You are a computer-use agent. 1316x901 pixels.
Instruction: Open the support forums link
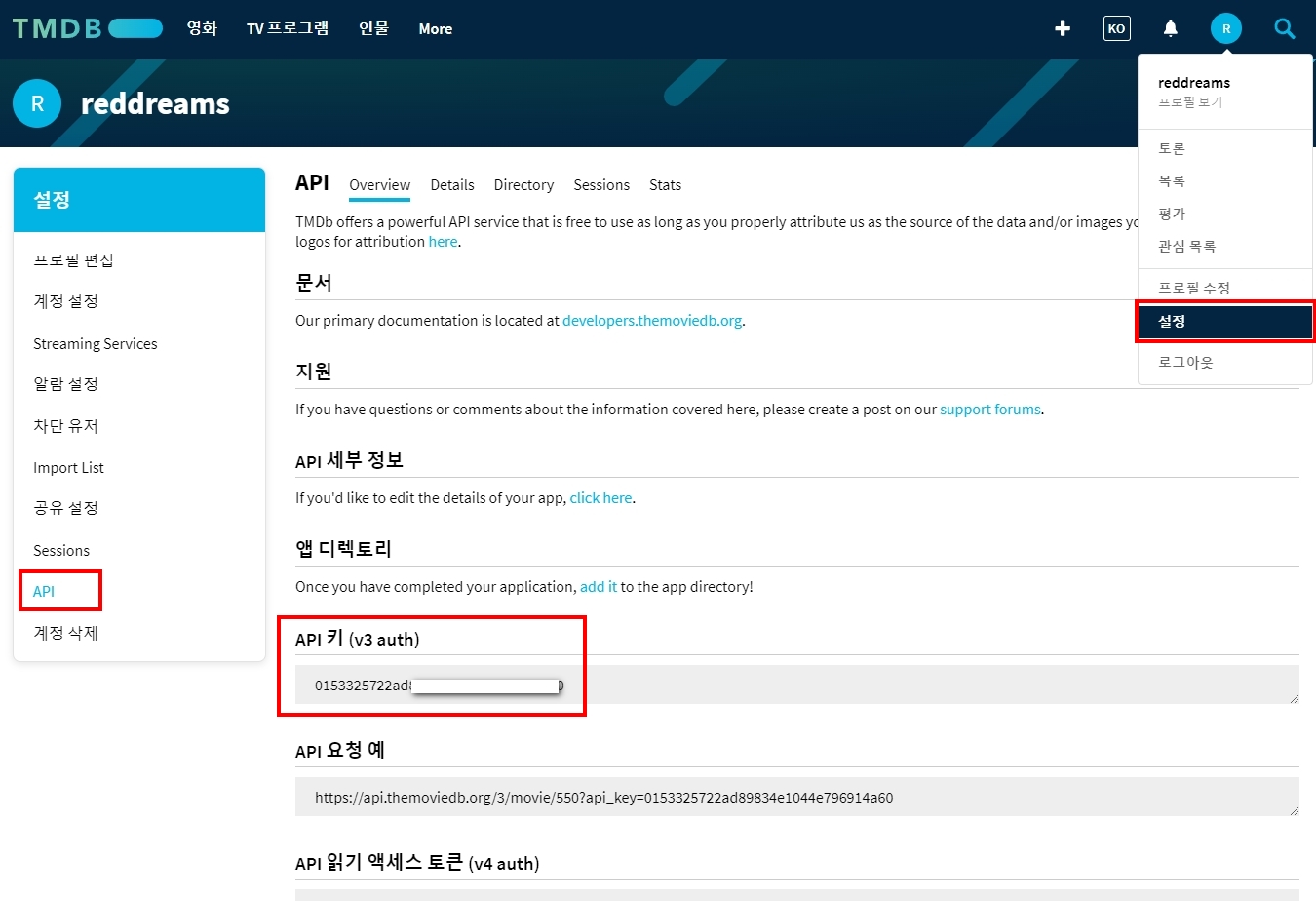pos(990,410)
